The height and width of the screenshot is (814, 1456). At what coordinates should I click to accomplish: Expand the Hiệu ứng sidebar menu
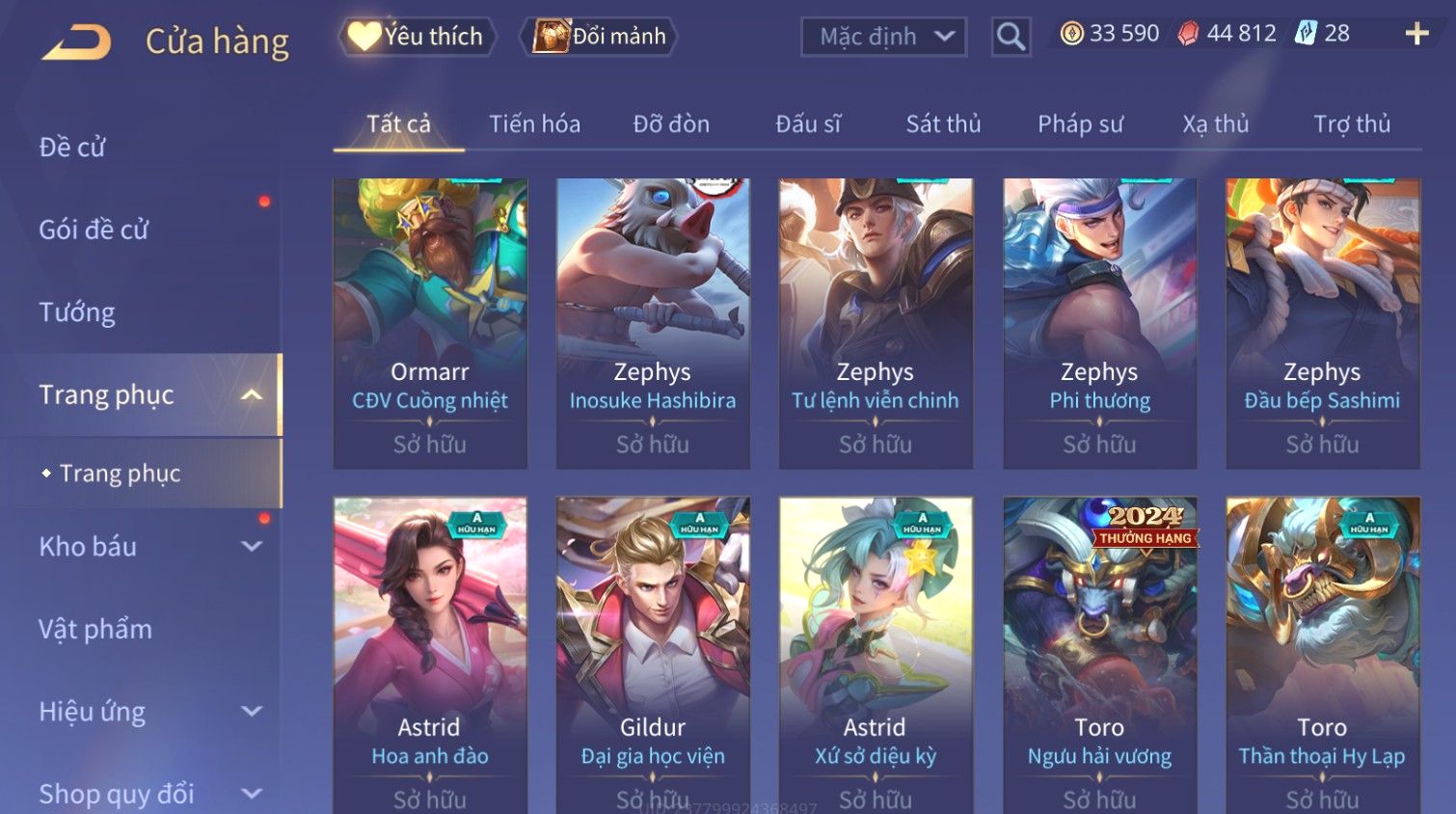tap(252, 712)
